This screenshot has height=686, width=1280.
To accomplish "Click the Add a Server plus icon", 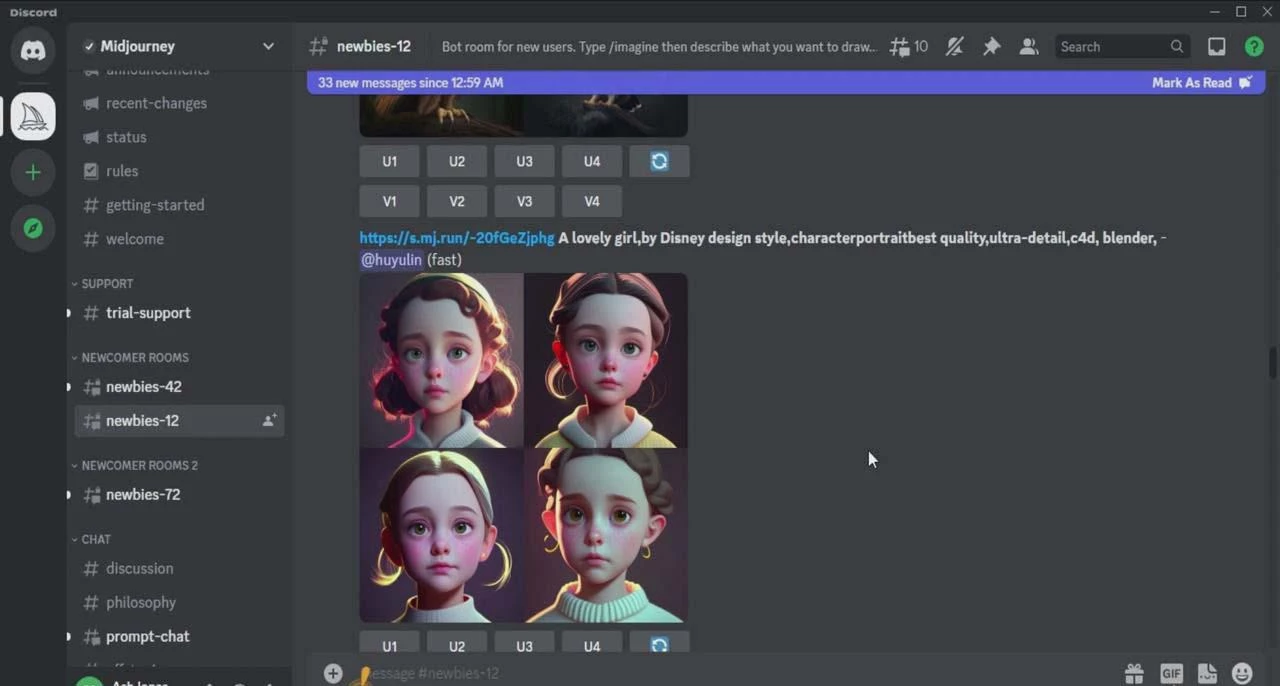I will point(33,173).
